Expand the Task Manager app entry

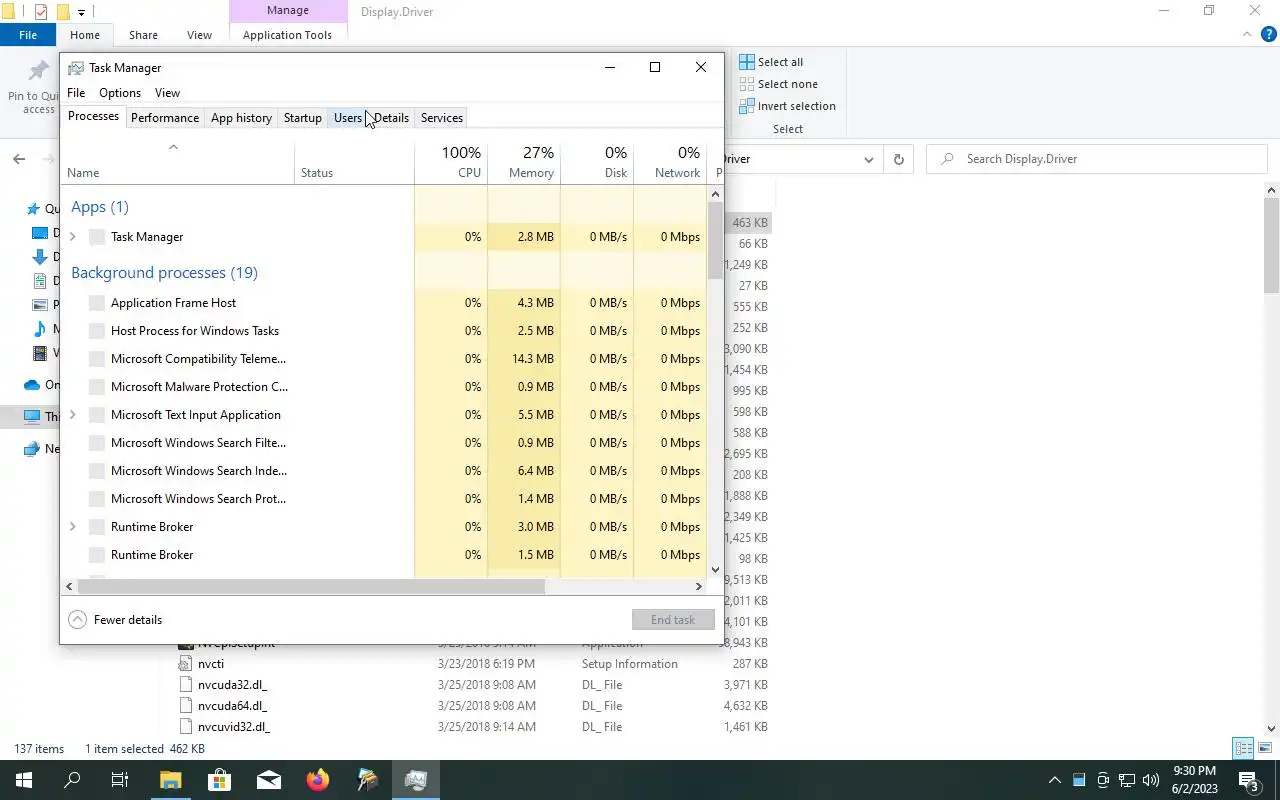(72, 237)
